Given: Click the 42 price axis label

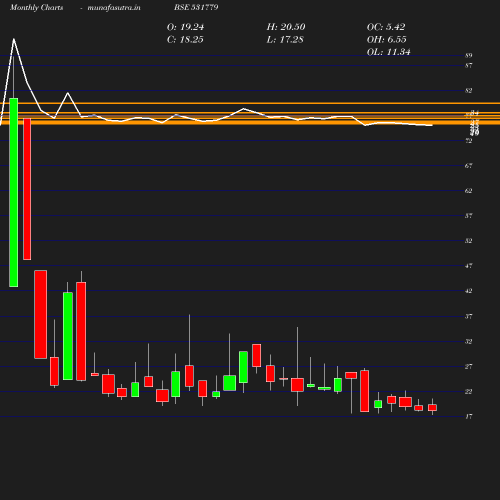Looking at the screenshot, I should click(469, 291).
